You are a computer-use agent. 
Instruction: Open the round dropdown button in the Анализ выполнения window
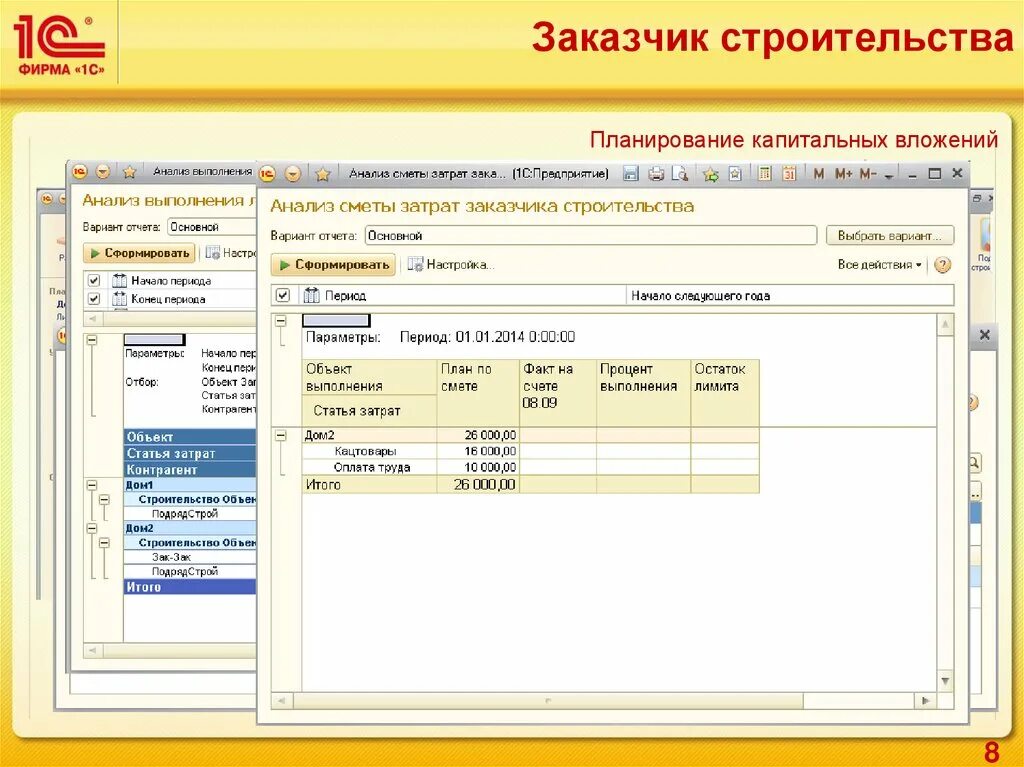(103, 172)
